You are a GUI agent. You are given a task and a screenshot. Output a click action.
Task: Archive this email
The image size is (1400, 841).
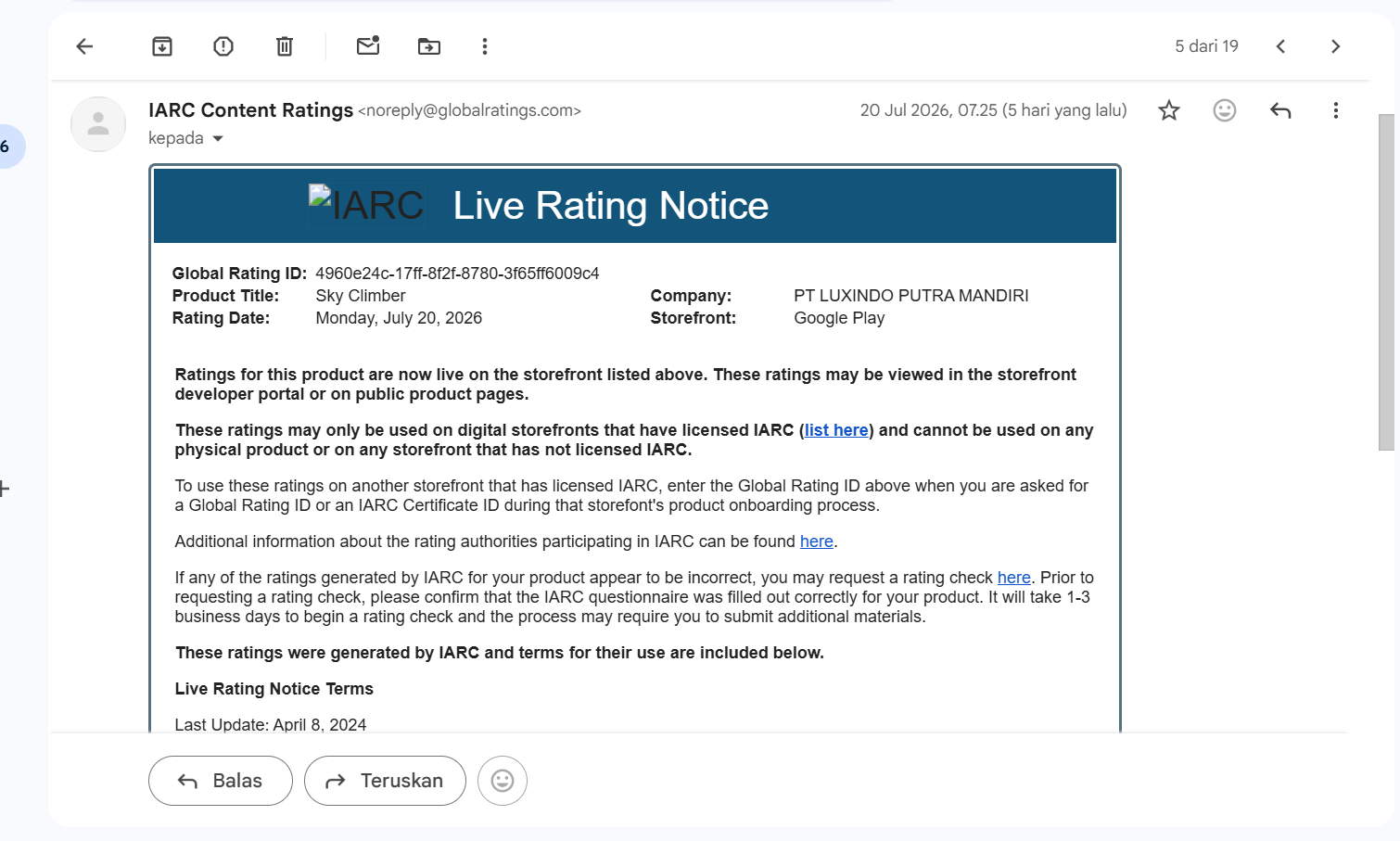162,46
